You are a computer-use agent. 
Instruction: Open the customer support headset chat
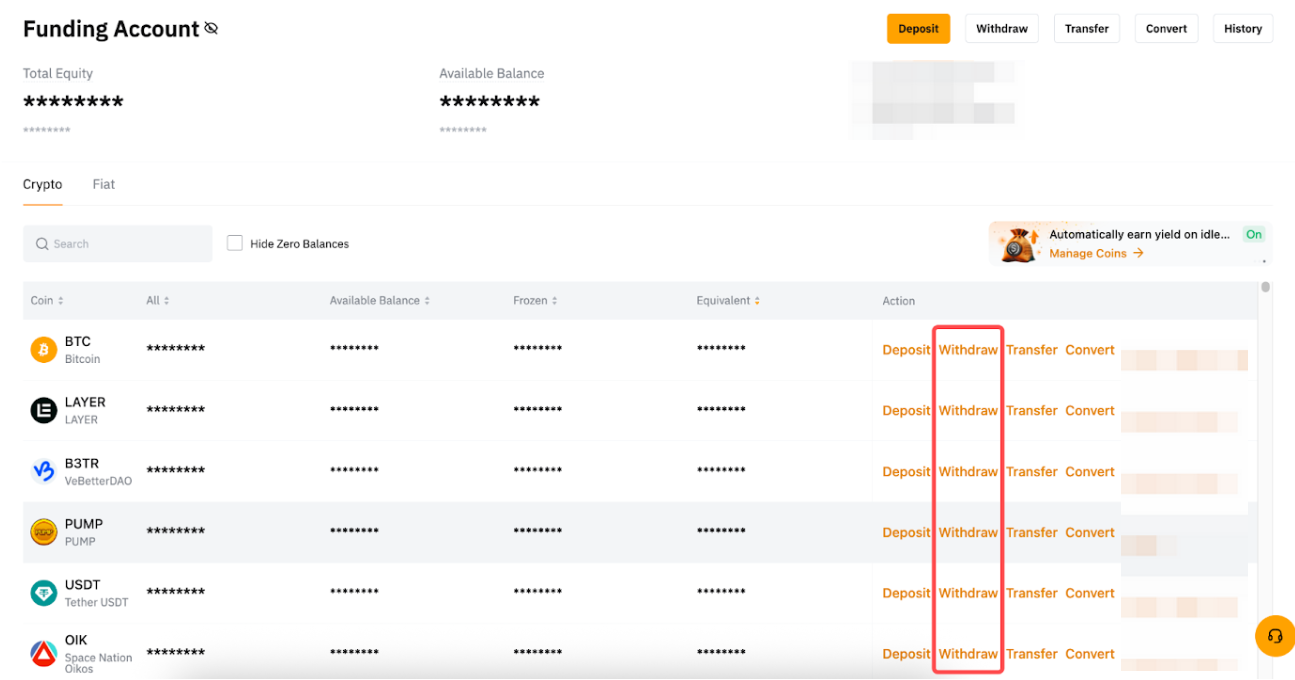tap(1275, 636)
